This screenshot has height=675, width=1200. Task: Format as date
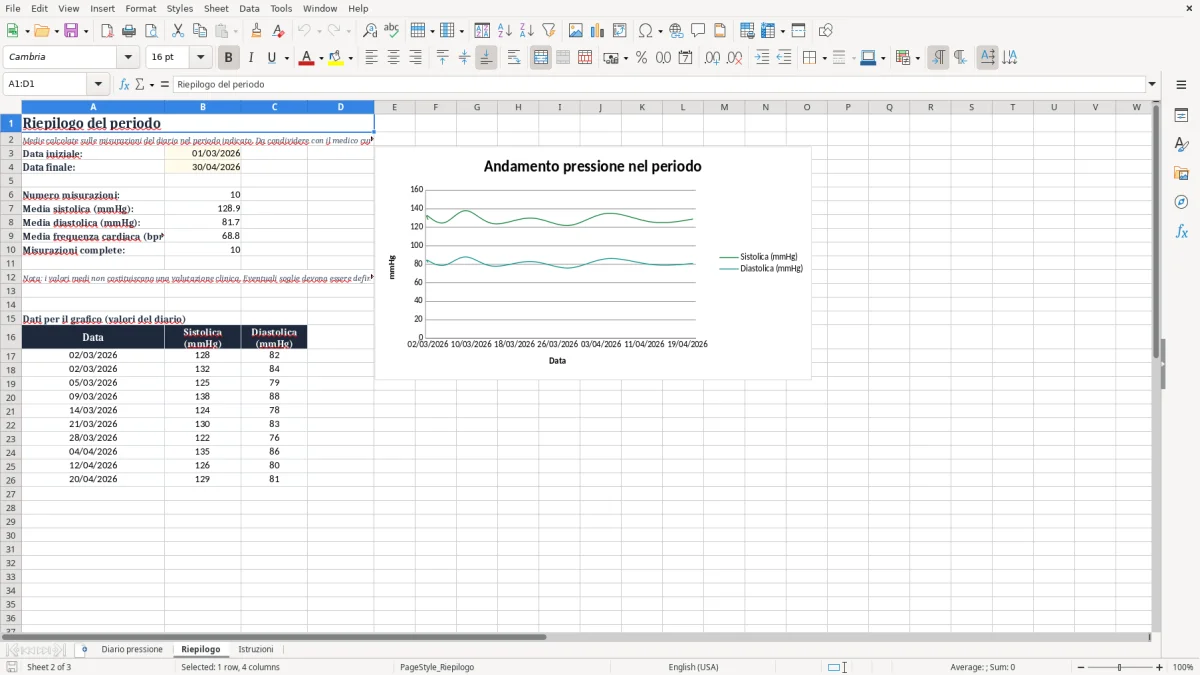686,58
